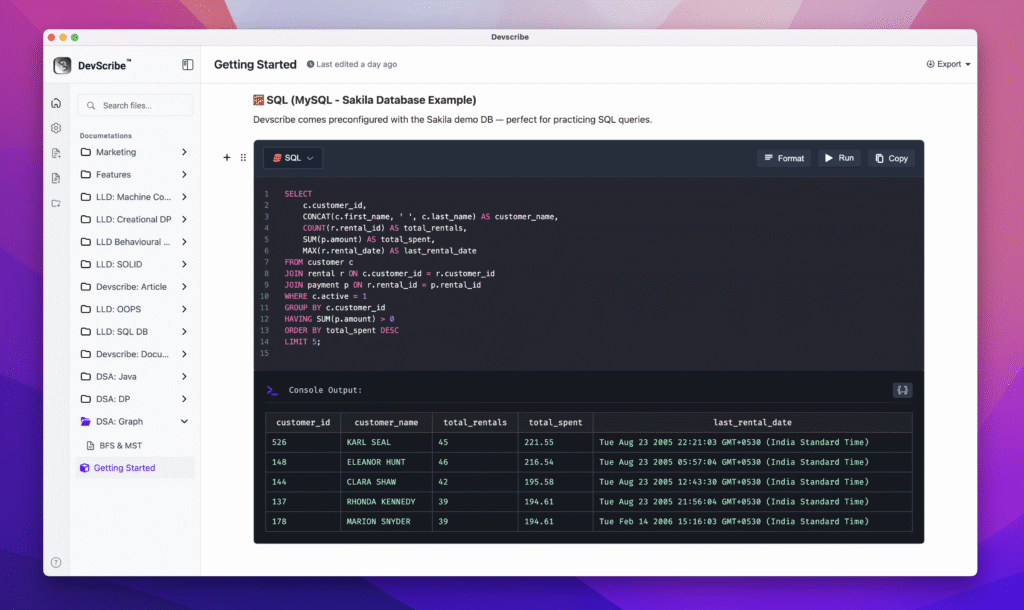Click the add block plus icon
The width and height of the screenshot is (1024, 610).
click(227, 158)
